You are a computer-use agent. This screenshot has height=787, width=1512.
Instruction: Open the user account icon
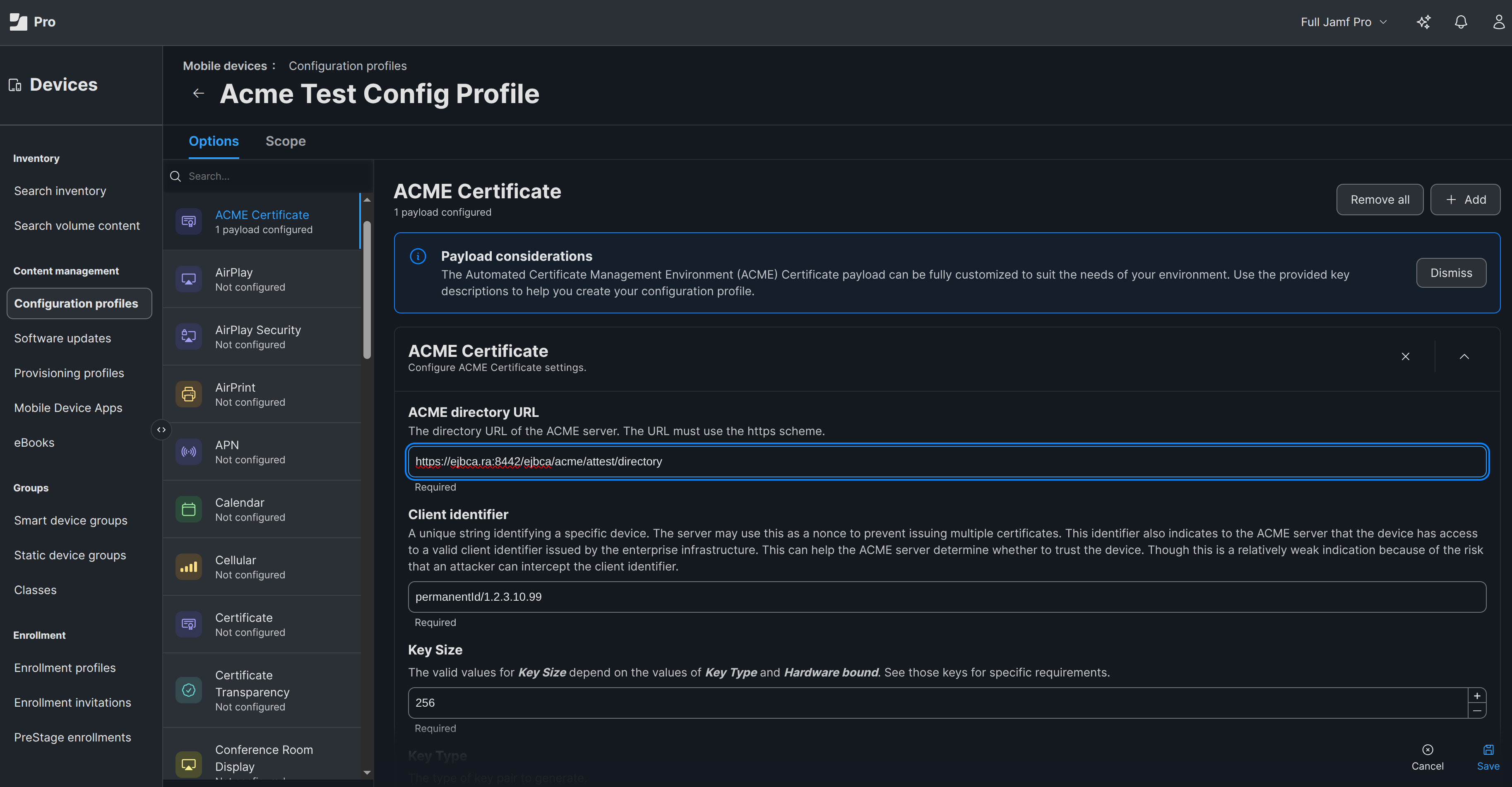[1498, 22]
